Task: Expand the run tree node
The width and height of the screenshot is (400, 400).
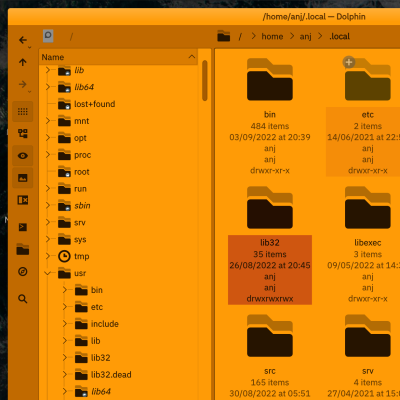Action: tap(48, 189)
